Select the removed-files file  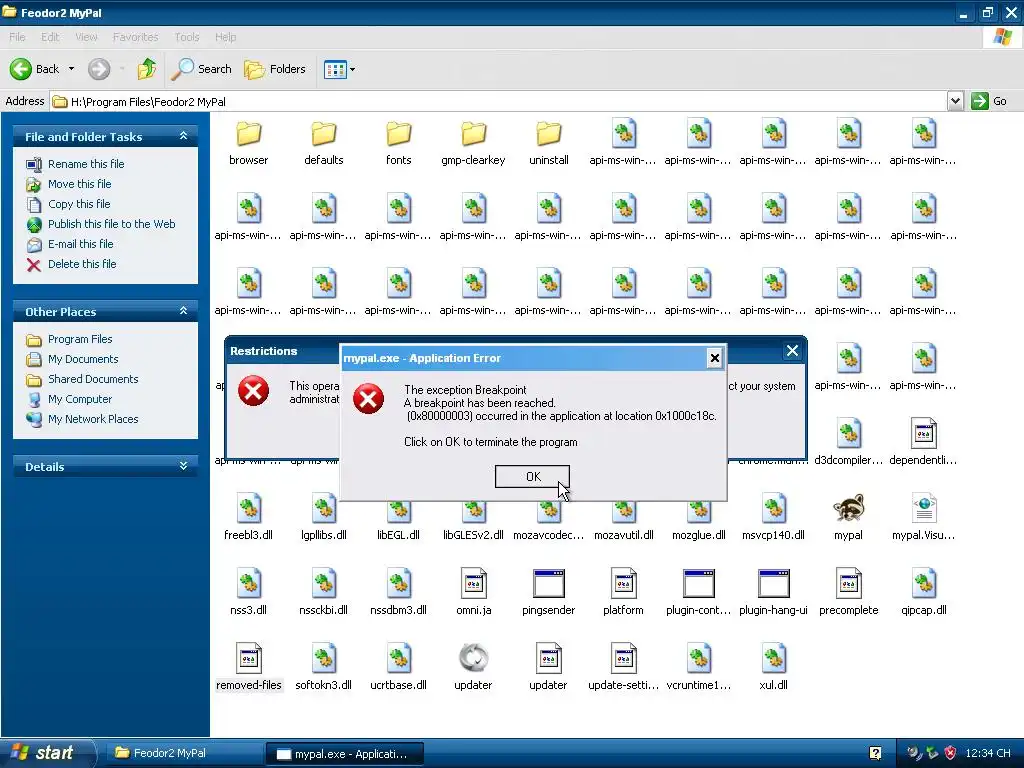(x=248, y=667)
